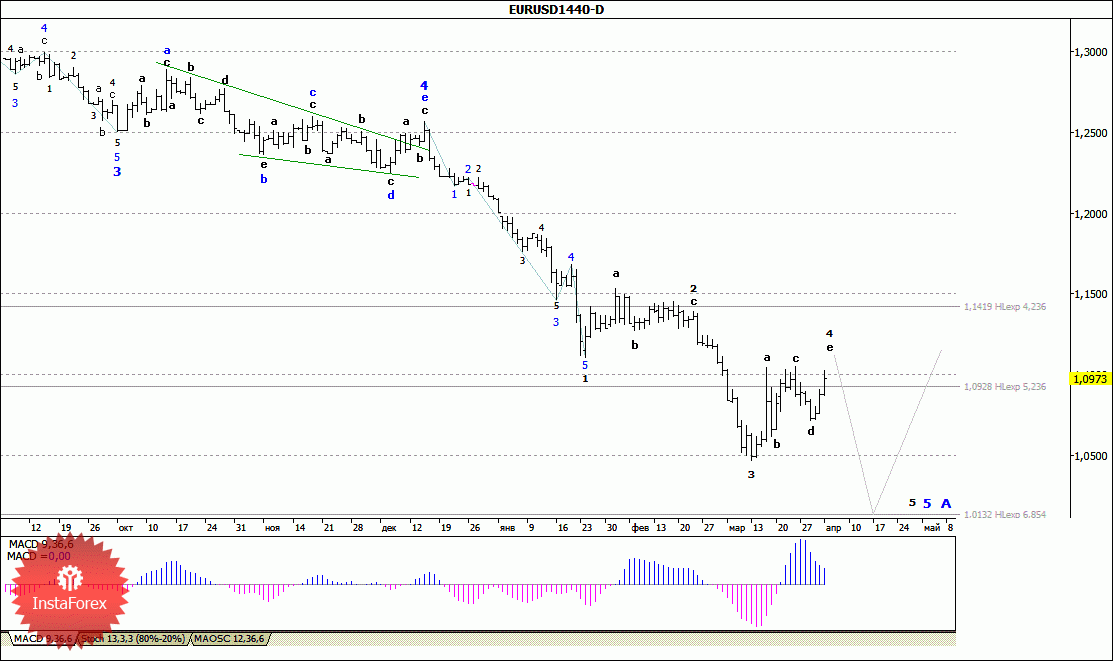Click the янв month label on time axis
This screenshot has height=661, width=1113.
[507, 528]
